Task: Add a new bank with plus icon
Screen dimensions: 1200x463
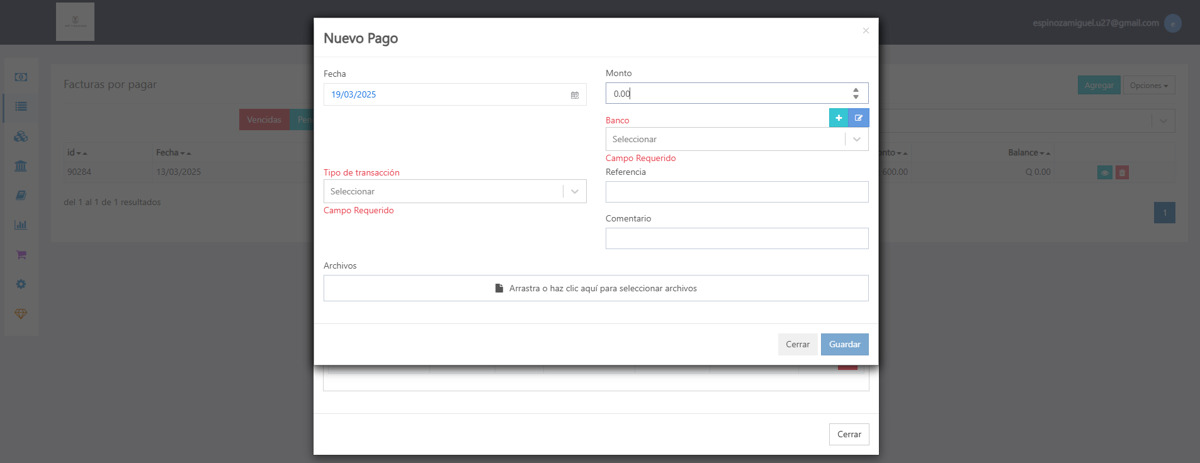Action: [x=838, y=118]
